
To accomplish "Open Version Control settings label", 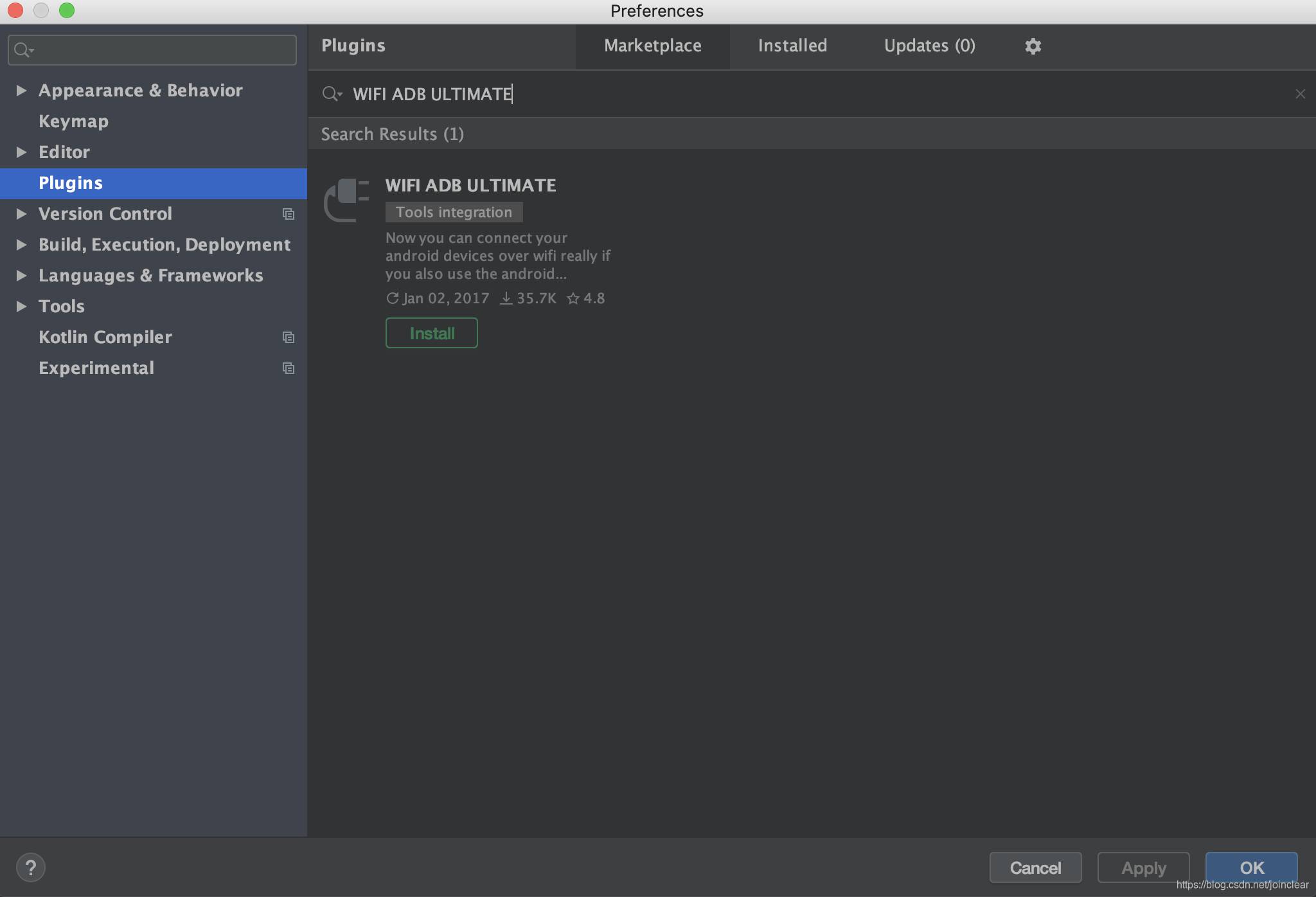I will [105, 214].
